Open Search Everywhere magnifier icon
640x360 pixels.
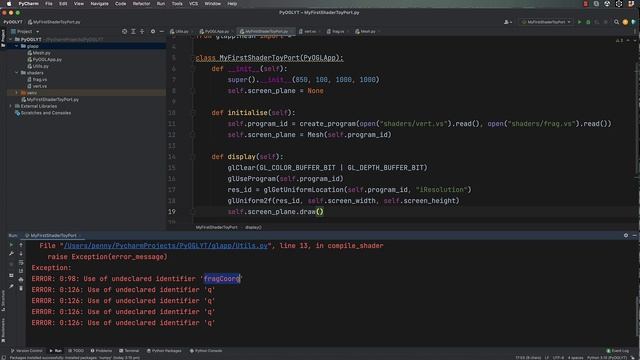pyautogui.click(x=616, y=22)
